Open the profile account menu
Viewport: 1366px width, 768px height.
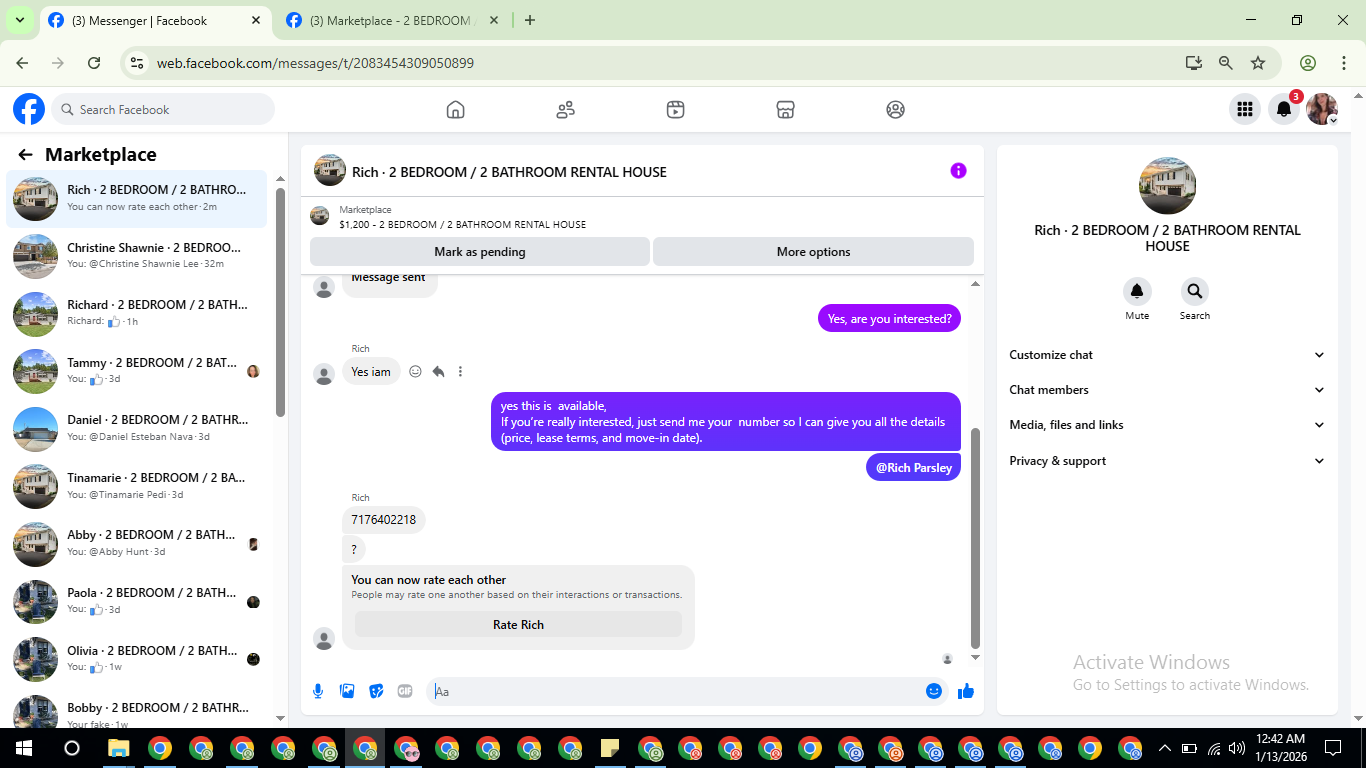[x=1322, y=110]
